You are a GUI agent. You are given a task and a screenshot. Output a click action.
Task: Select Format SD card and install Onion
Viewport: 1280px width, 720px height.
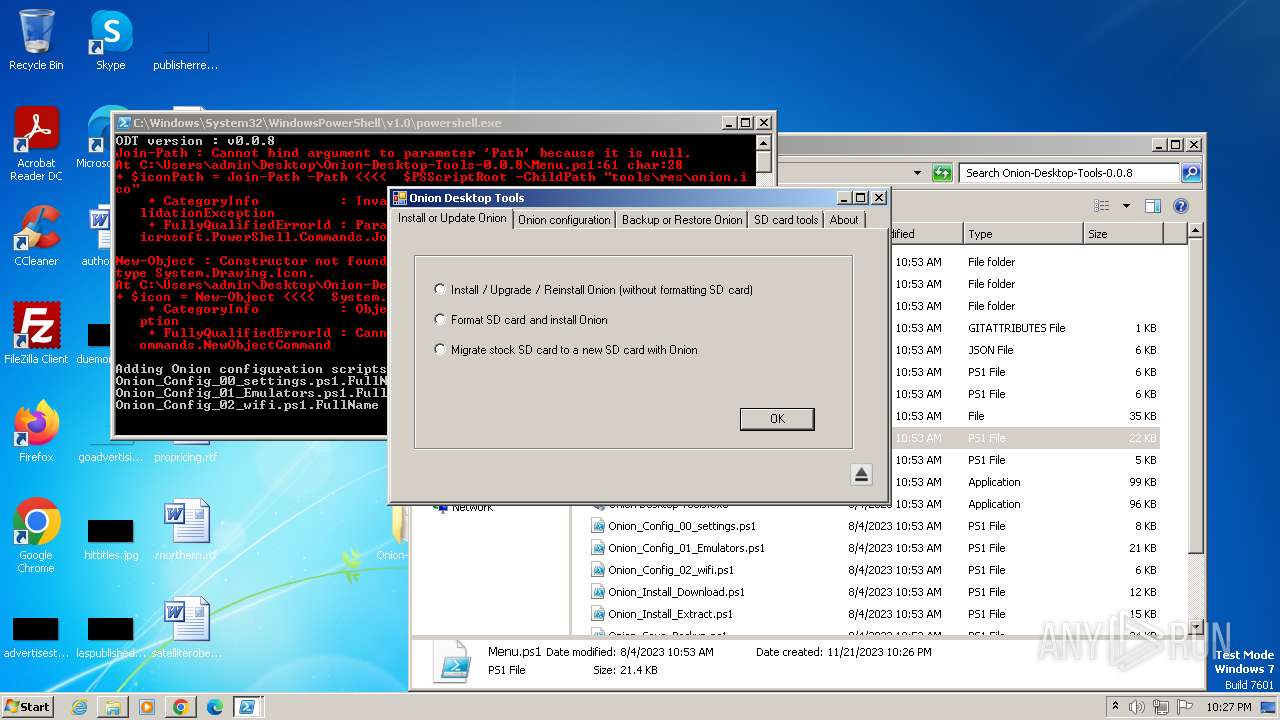(521, 320)
